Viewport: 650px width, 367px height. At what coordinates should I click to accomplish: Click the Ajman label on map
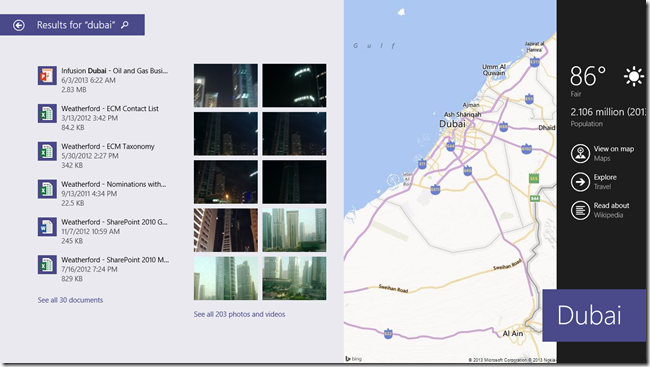(x=471, y=105)
